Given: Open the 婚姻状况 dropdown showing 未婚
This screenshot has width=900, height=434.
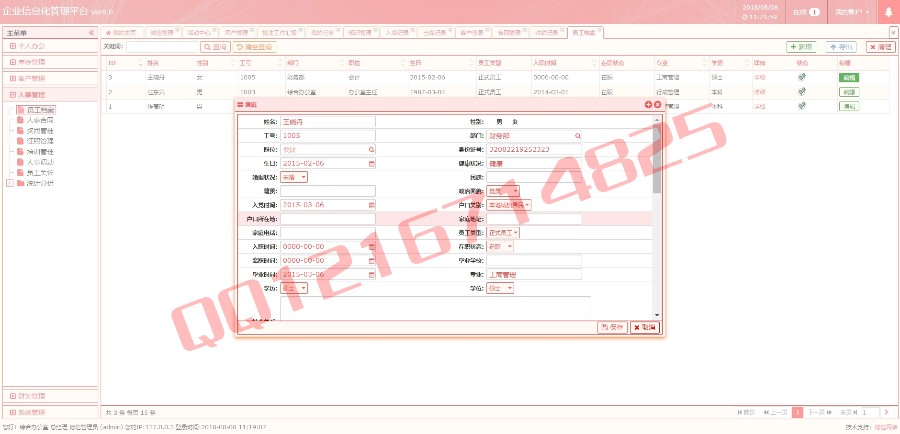Looking at the screenshot, I should (294, 177).
